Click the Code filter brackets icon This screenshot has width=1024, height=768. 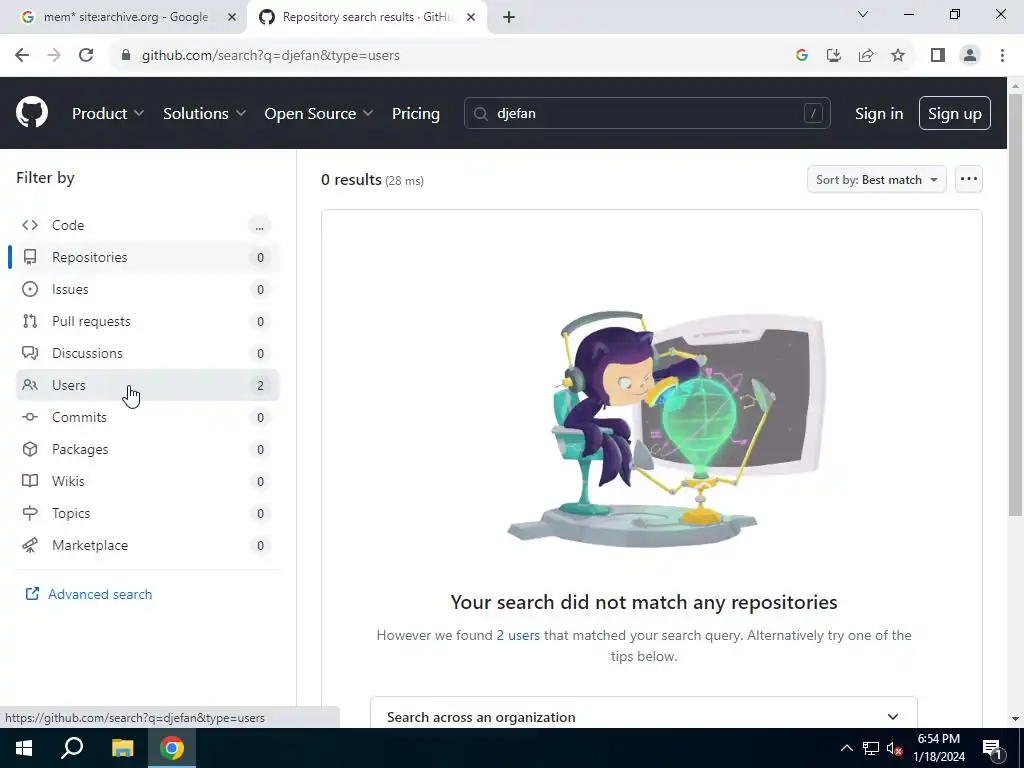(x=30, y=225)
